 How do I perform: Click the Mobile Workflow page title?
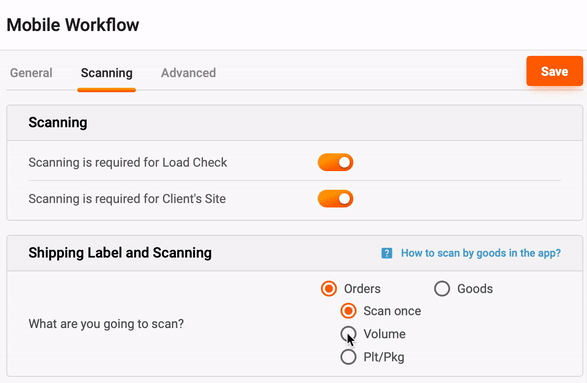tap(73, 25)
